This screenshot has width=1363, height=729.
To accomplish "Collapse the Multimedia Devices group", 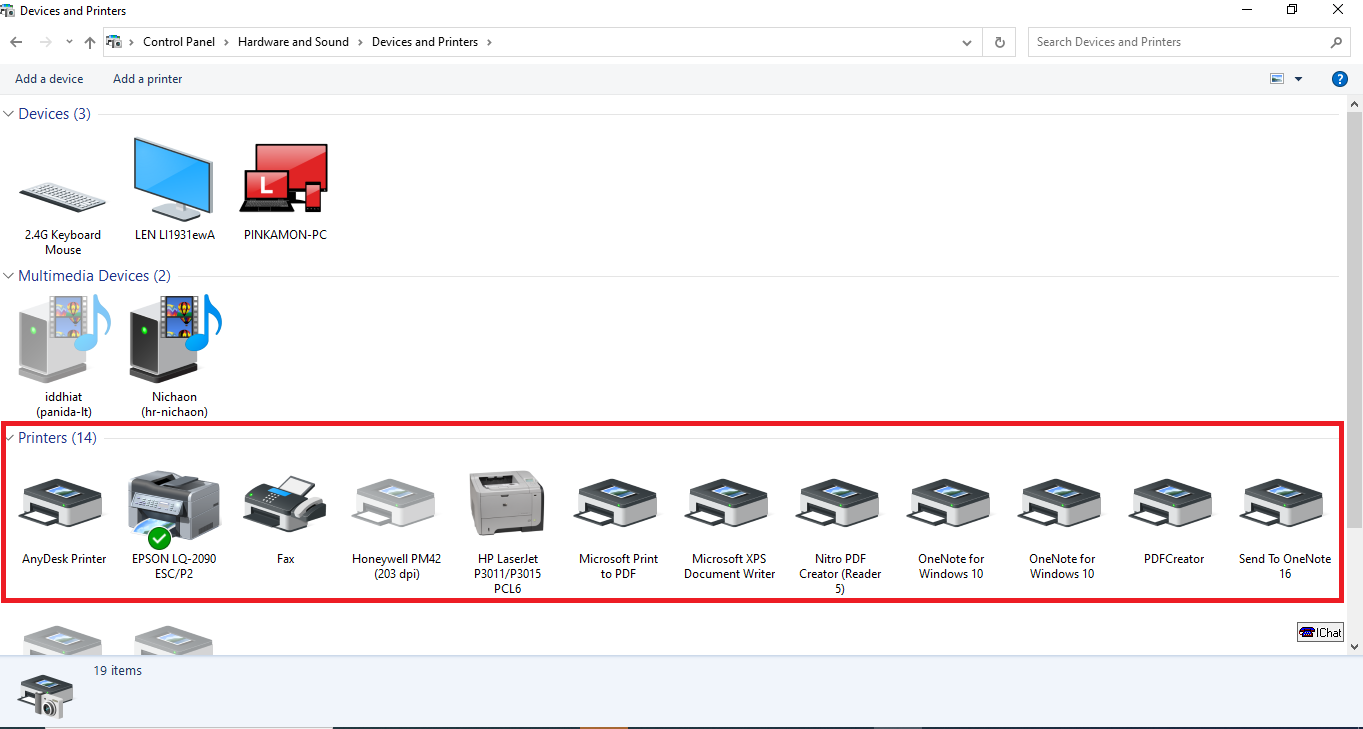I will (x=9, y=276).
